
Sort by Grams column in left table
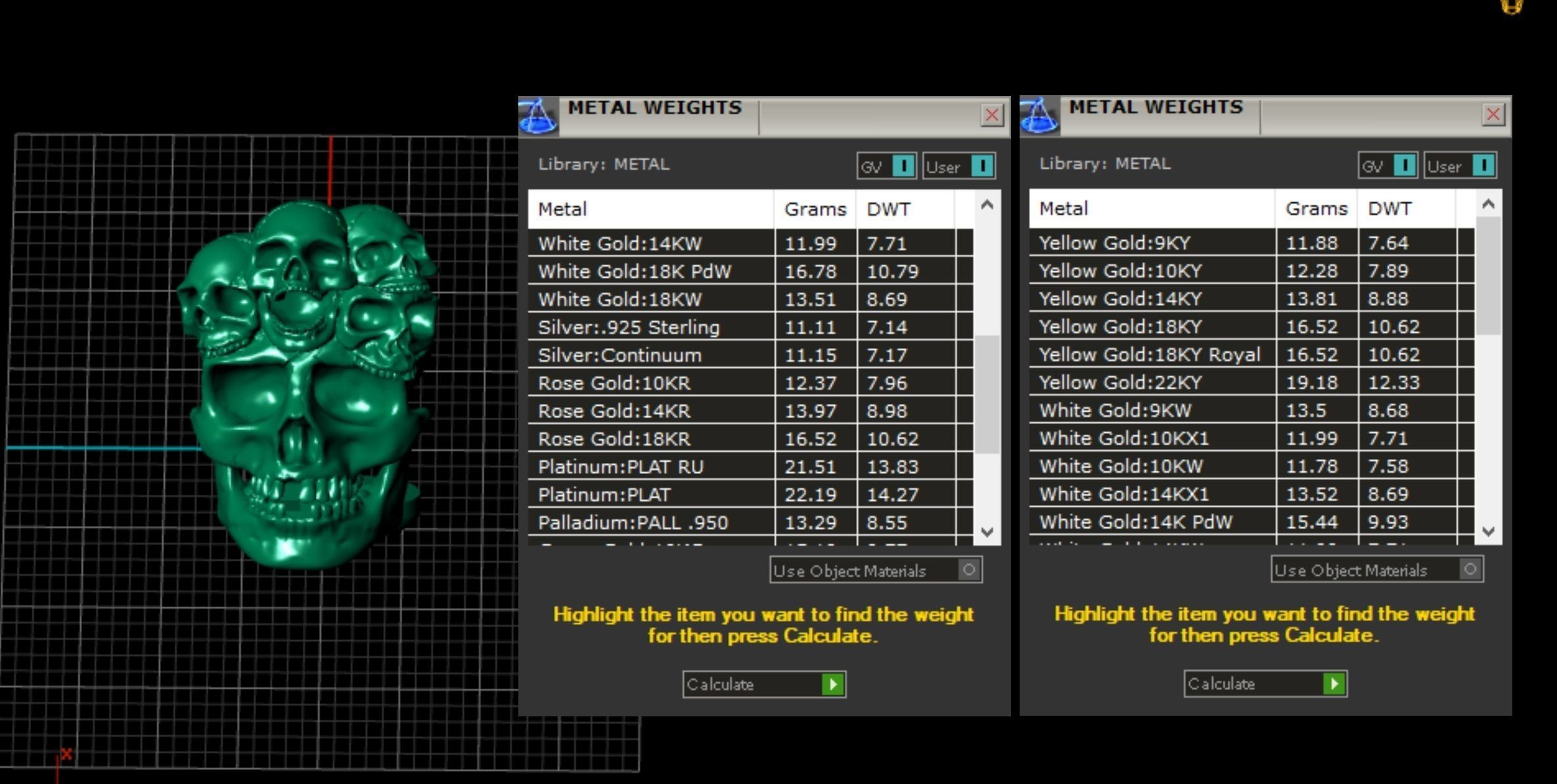pos(815,209)
